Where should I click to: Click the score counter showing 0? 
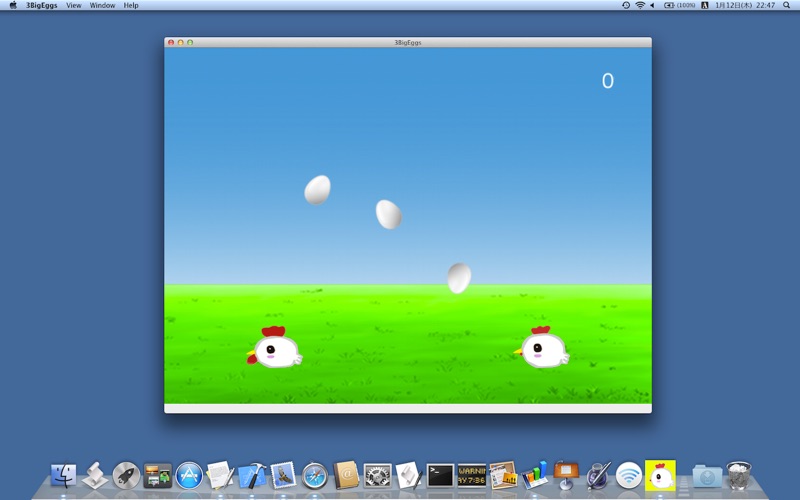pos(607,81)
